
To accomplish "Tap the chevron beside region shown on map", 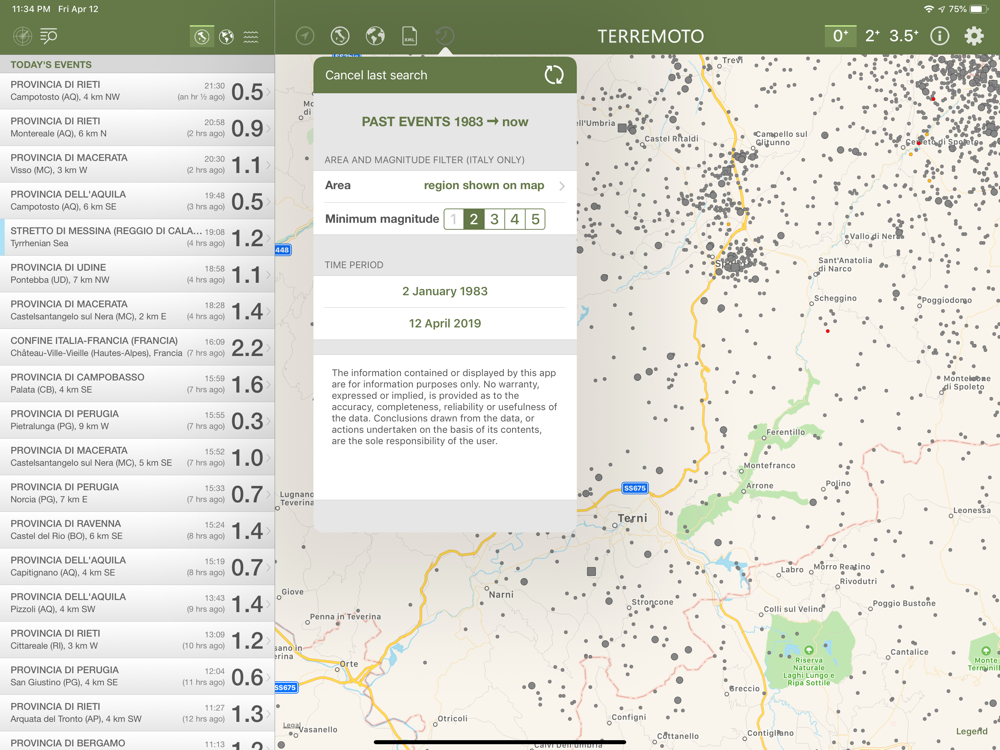I will (x=562, y=186).
